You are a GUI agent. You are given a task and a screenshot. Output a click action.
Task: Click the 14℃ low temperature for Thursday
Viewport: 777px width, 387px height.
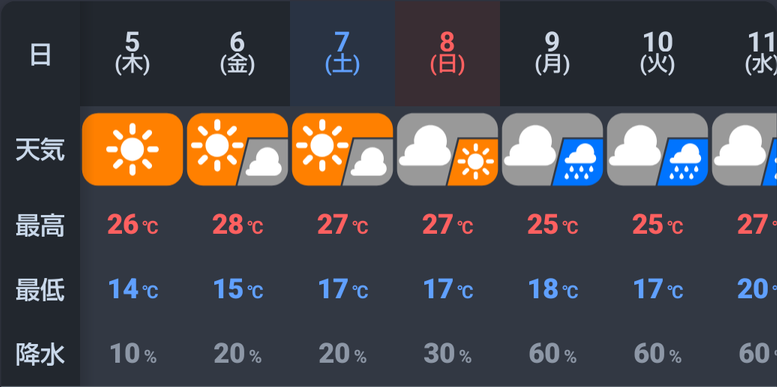[x=133, y=289]
